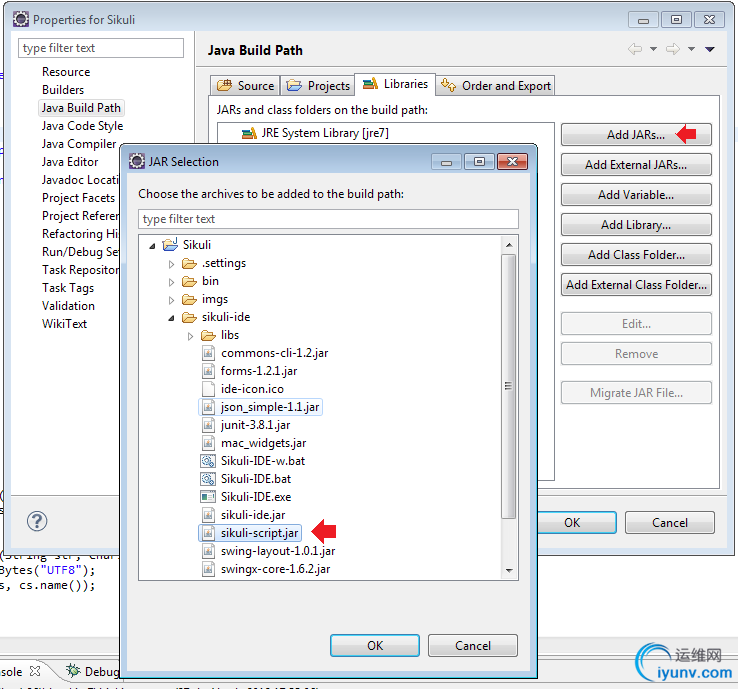
Task: Expand the libs folder node
Action: (190, 336)
